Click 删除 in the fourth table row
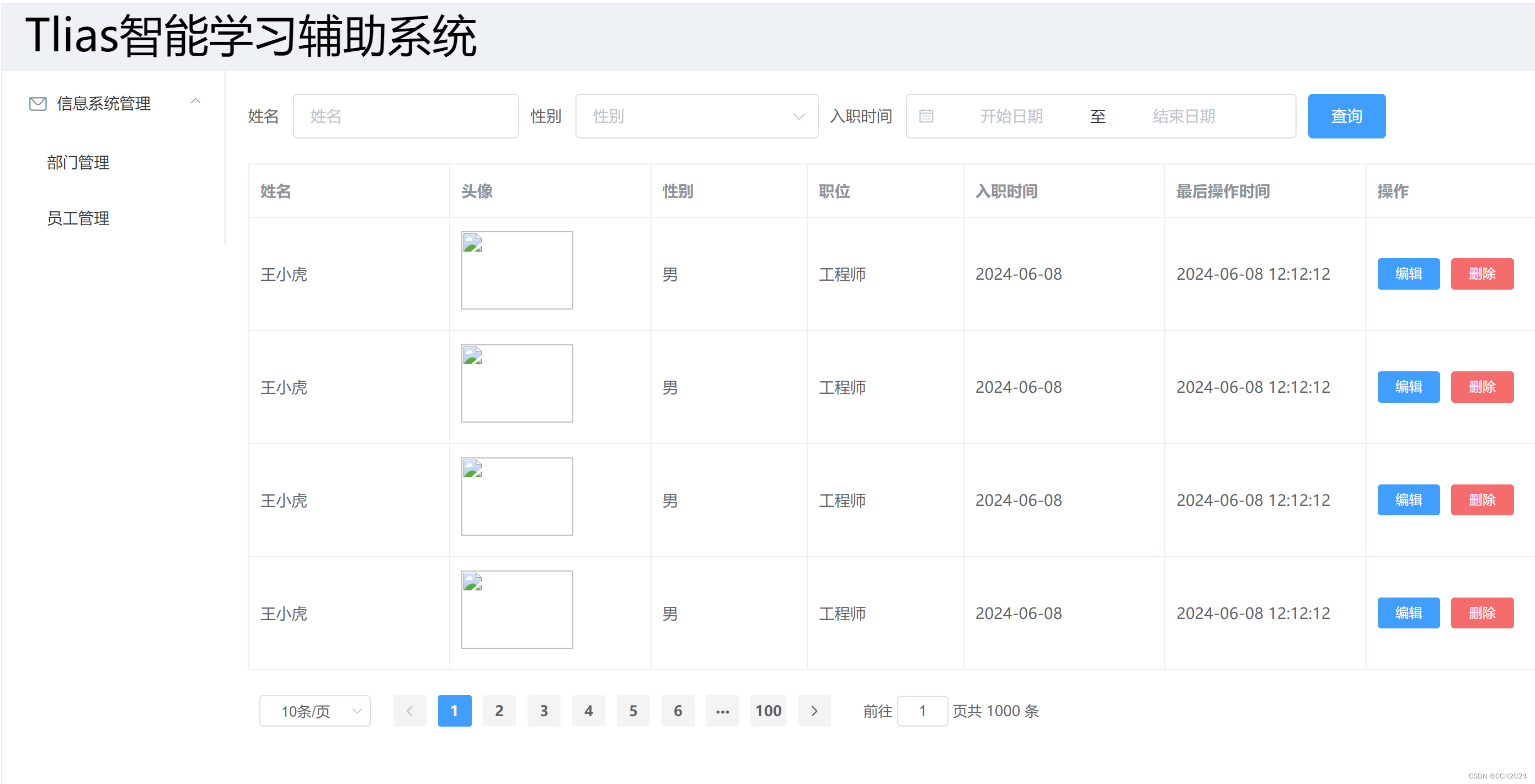The image size is (1535, 784). click(1482, 613)
